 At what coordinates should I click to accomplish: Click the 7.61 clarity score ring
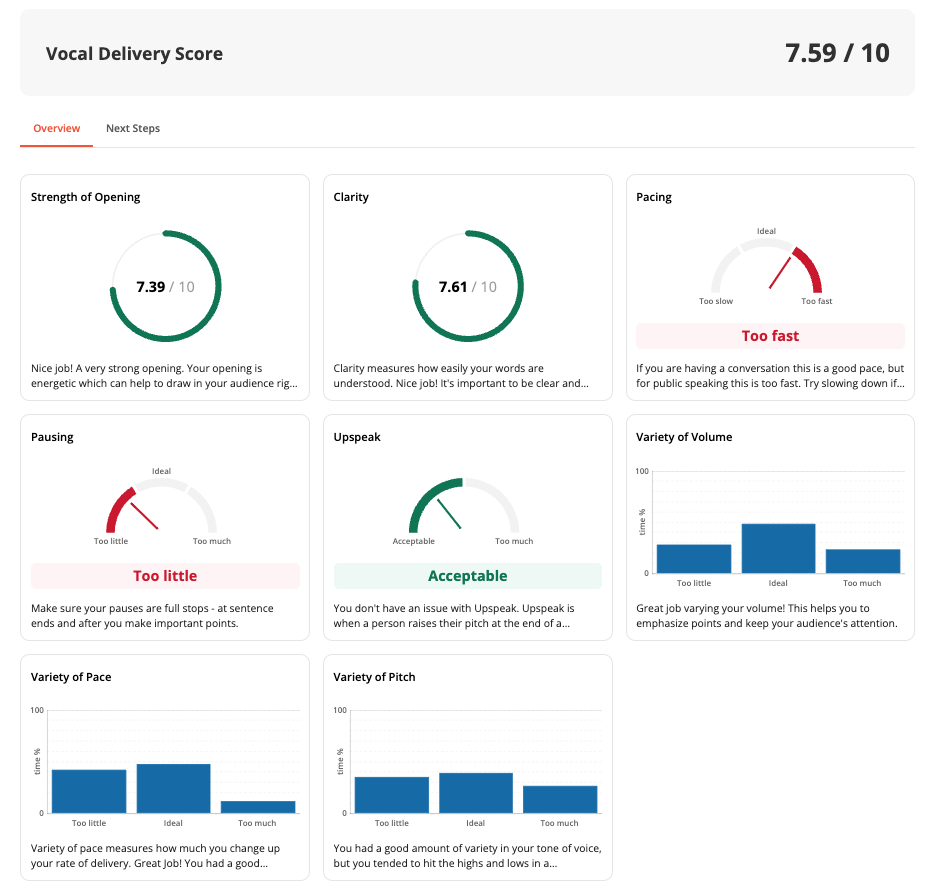pos(467,287)
